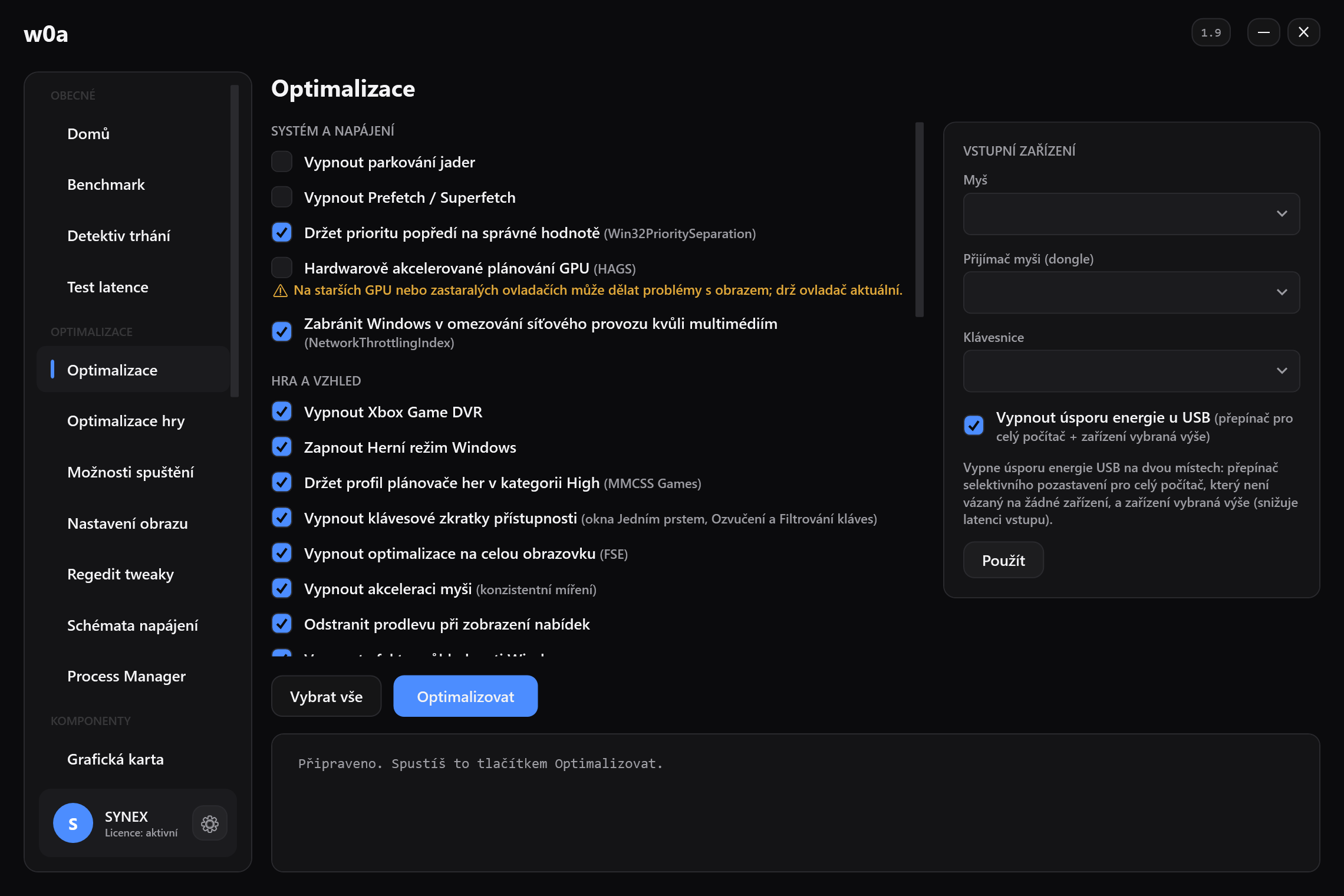
Task: Open Detektiv trhání page
Action: pyautogui.click(x=133, y=236)
